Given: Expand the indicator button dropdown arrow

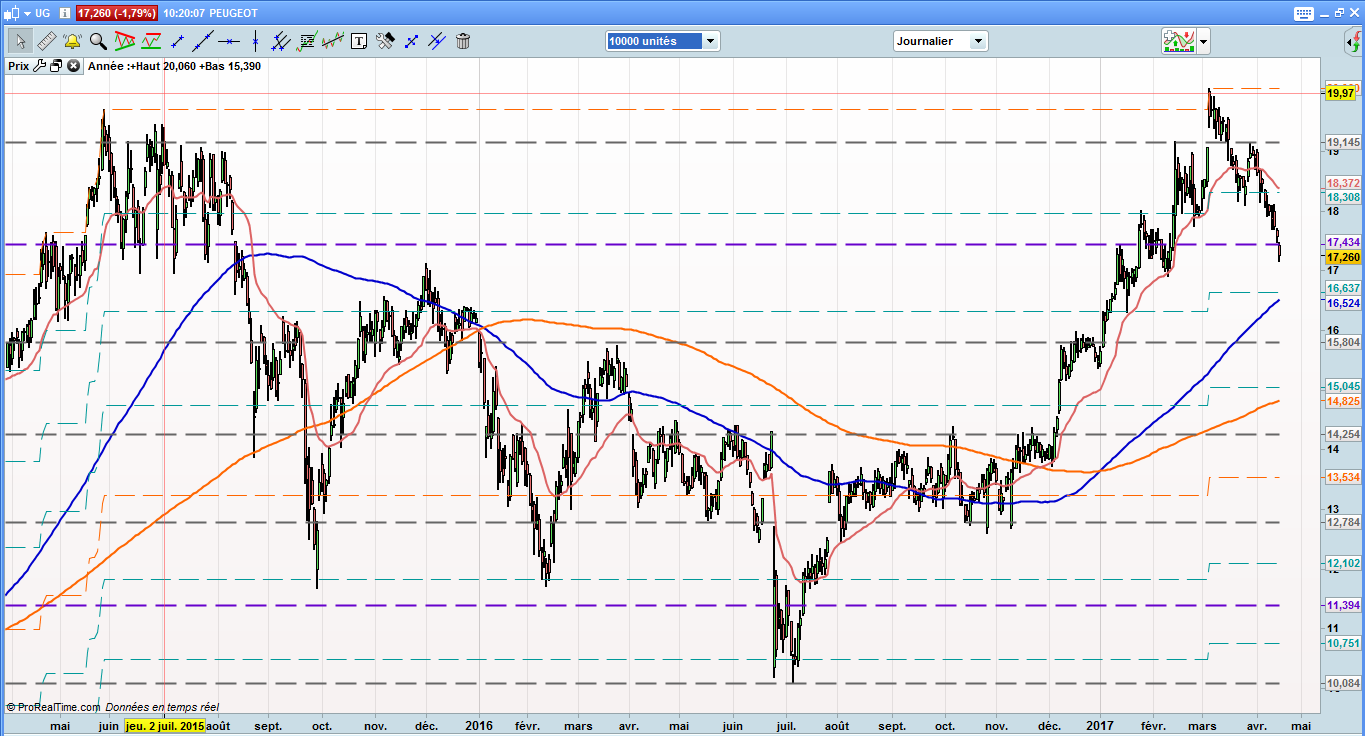Looking at the screenshot, I should [1203, 42].
